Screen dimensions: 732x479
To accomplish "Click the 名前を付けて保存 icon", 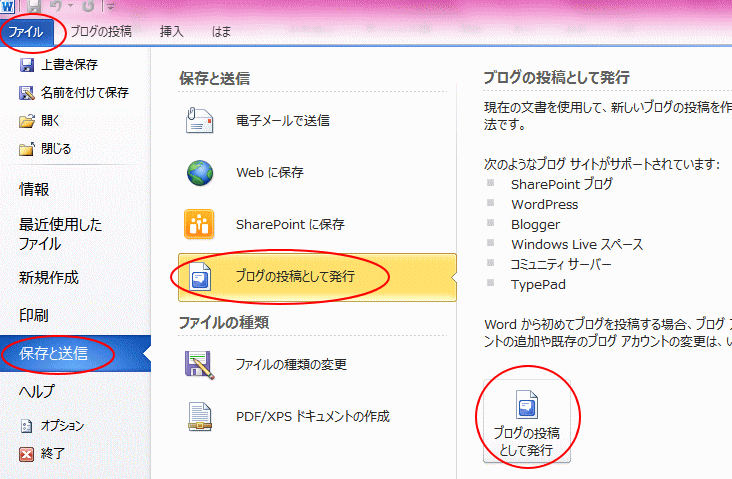I will (x=27, y=93).
